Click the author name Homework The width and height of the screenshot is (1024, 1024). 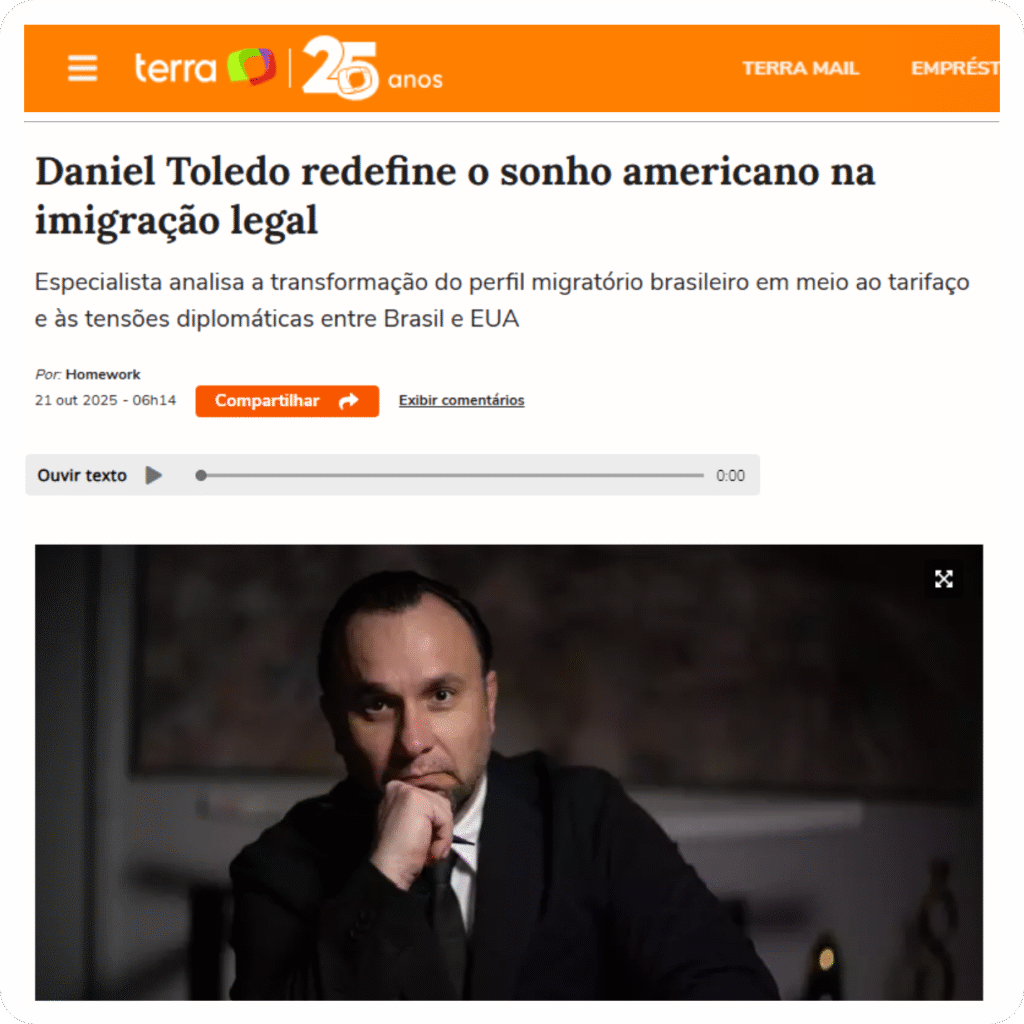pyautogui.click(x=103, y=374)
